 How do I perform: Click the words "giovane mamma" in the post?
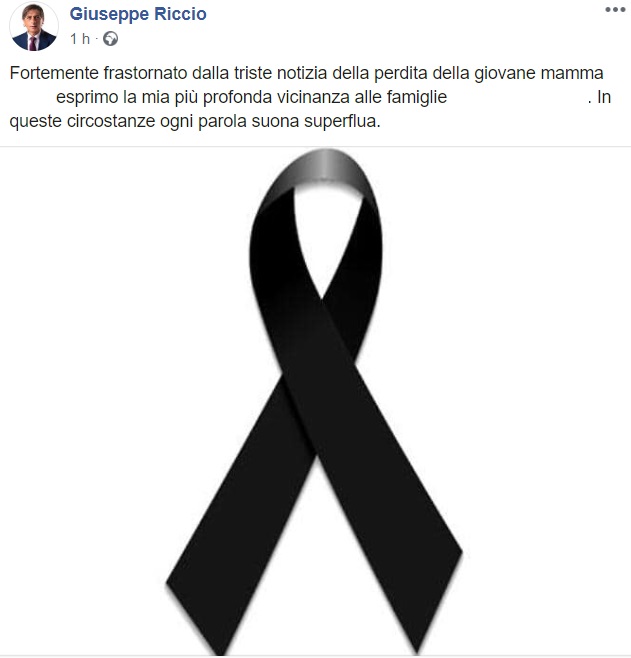pyautogui.click(x=539, y=73)
